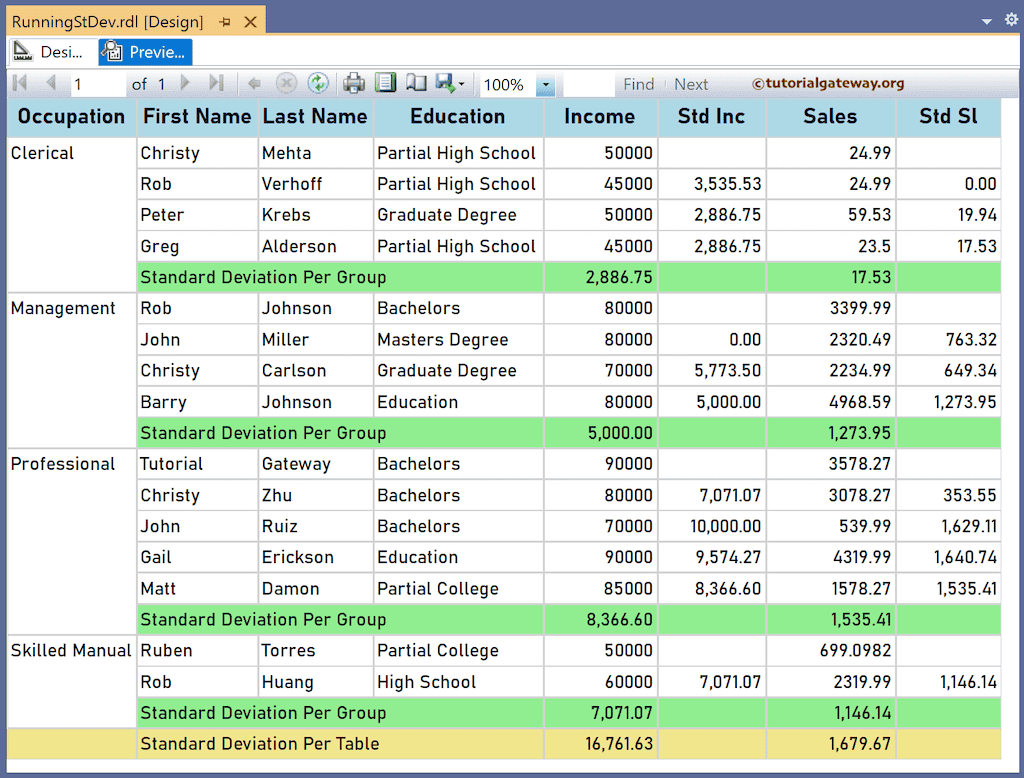Click the Find command
The height and width of the screenshot is (778, 1024).
(638, 84)
